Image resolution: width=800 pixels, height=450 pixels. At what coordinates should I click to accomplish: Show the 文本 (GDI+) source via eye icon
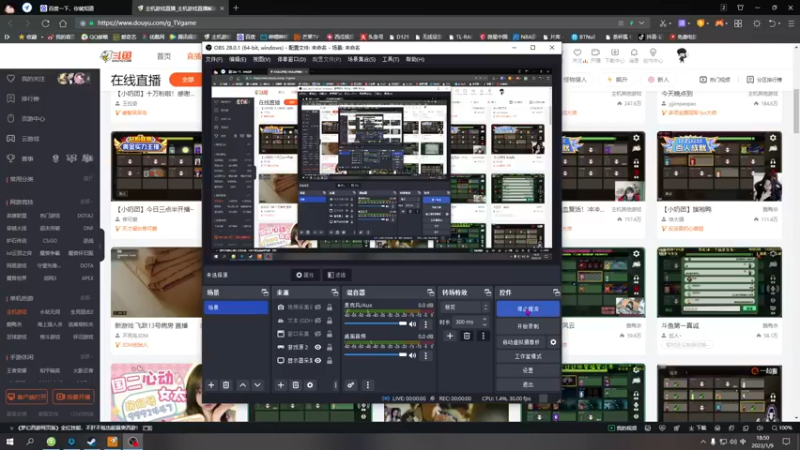[318, 320]
